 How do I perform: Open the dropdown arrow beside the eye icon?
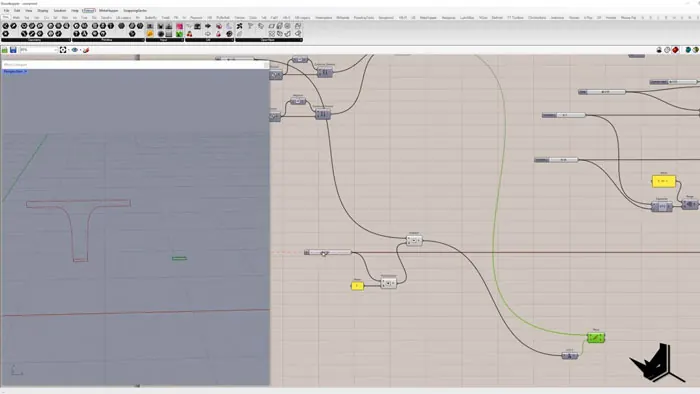tap(80, 50)
